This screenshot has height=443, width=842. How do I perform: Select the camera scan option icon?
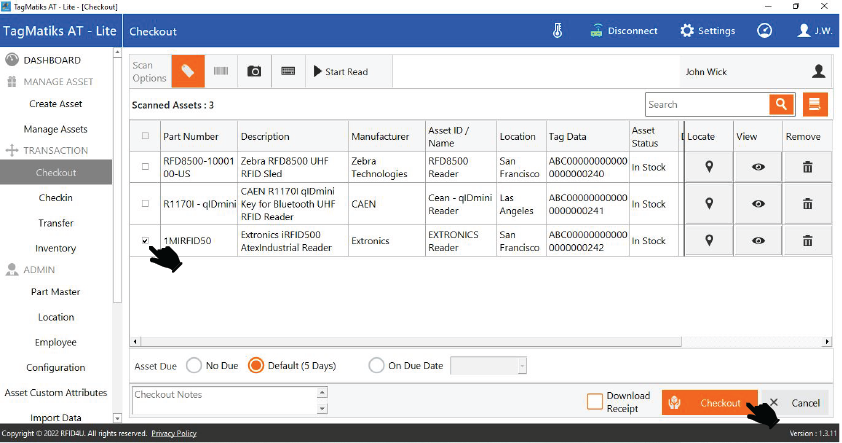point(254,71)
